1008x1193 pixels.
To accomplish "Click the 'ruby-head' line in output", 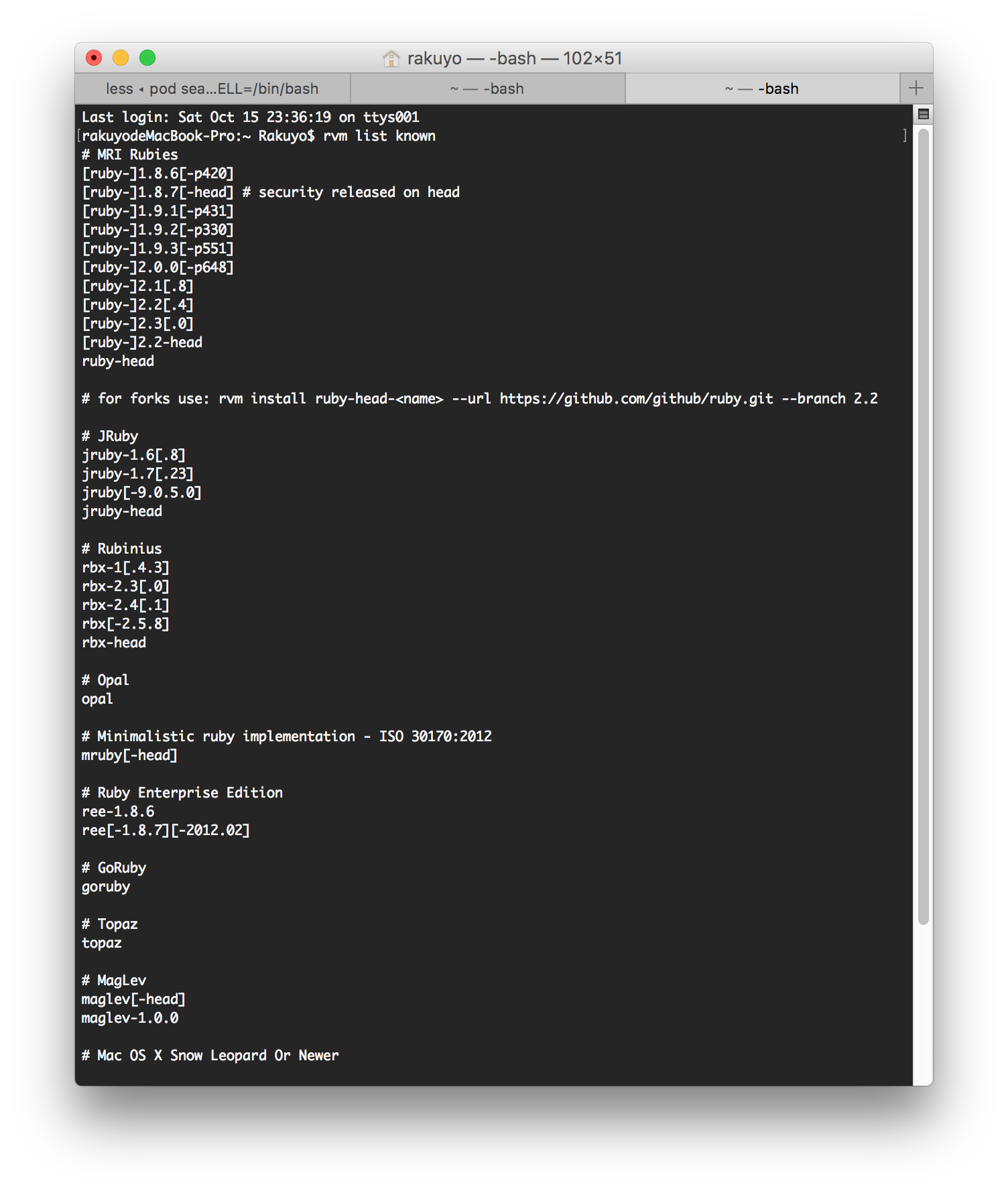I will (x=118, y=361).
